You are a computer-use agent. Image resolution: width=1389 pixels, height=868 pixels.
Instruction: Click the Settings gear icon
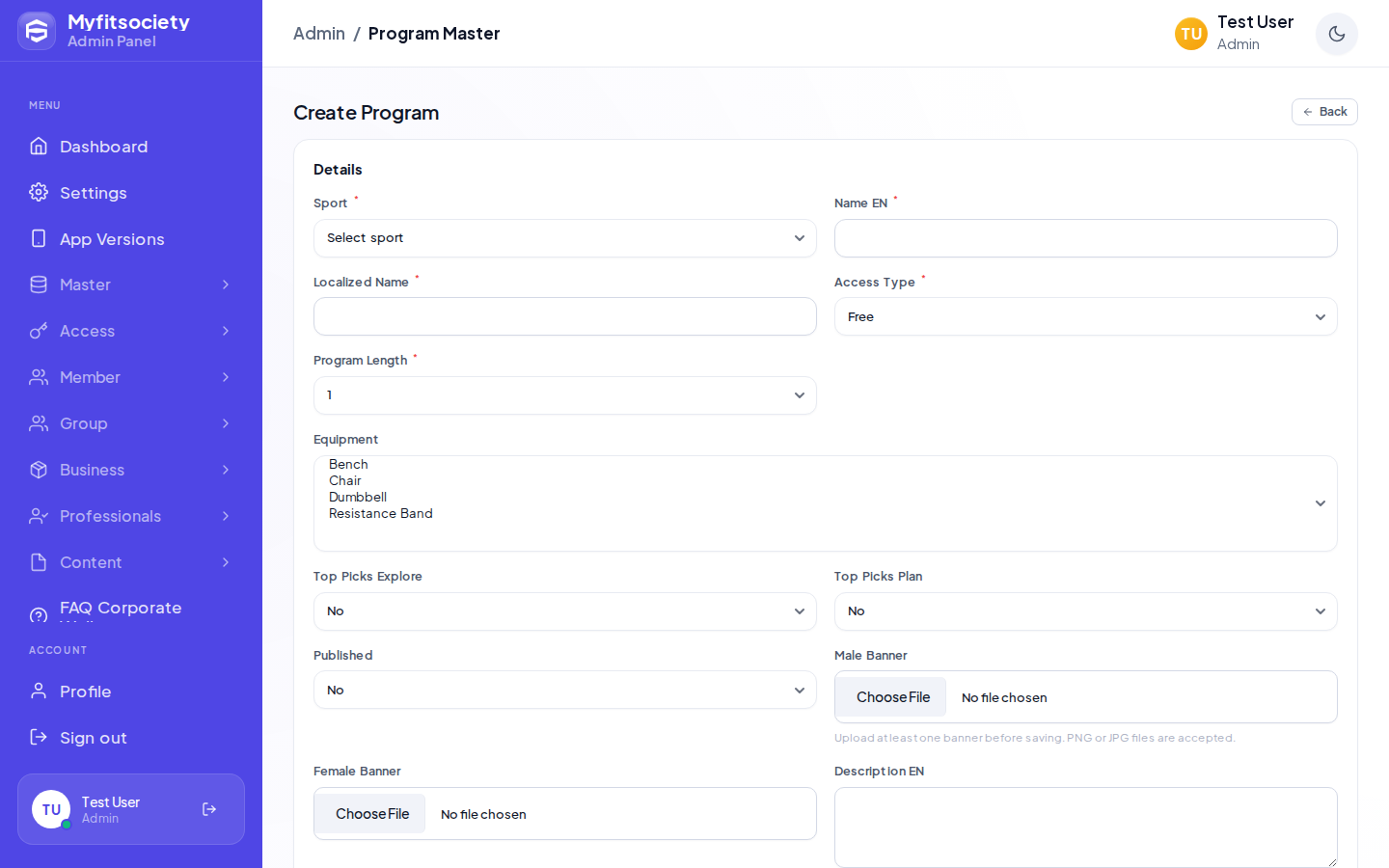click(39, 192)
